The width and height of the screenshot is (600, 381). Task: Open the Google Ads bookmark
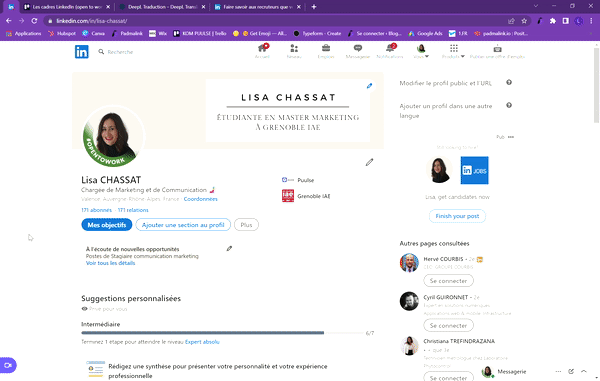click(x=425, y=34)
